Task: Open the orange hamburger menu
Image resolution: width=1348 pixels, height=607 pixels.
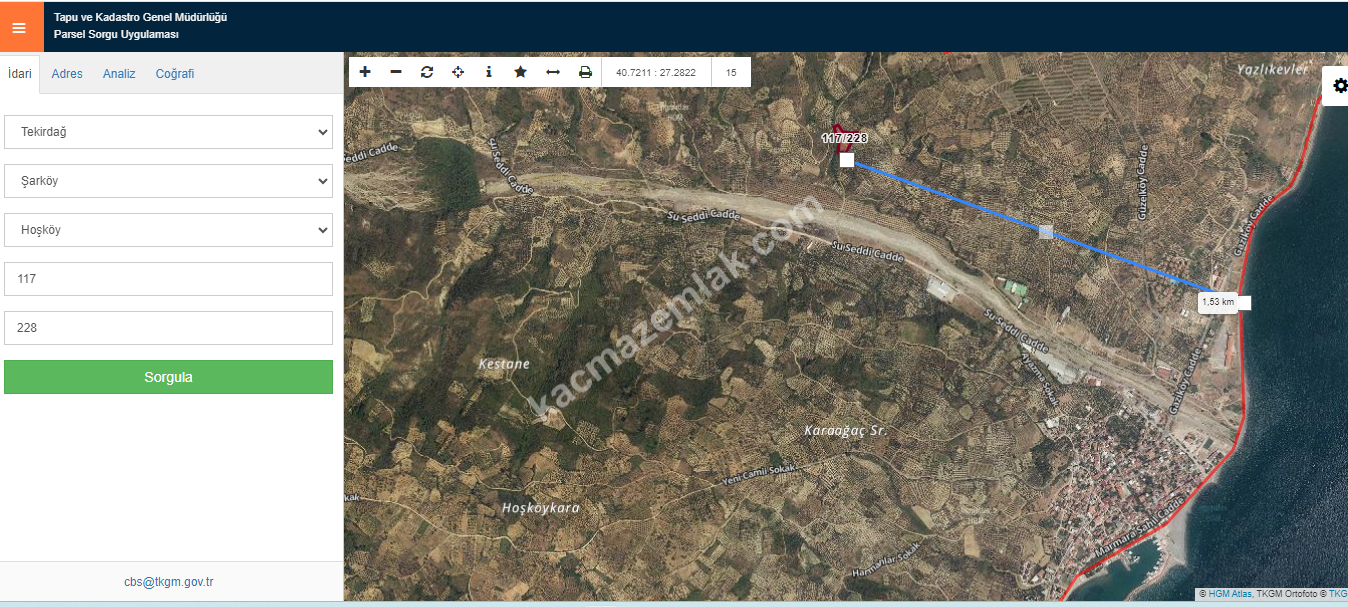Action: tap(20, 27)
